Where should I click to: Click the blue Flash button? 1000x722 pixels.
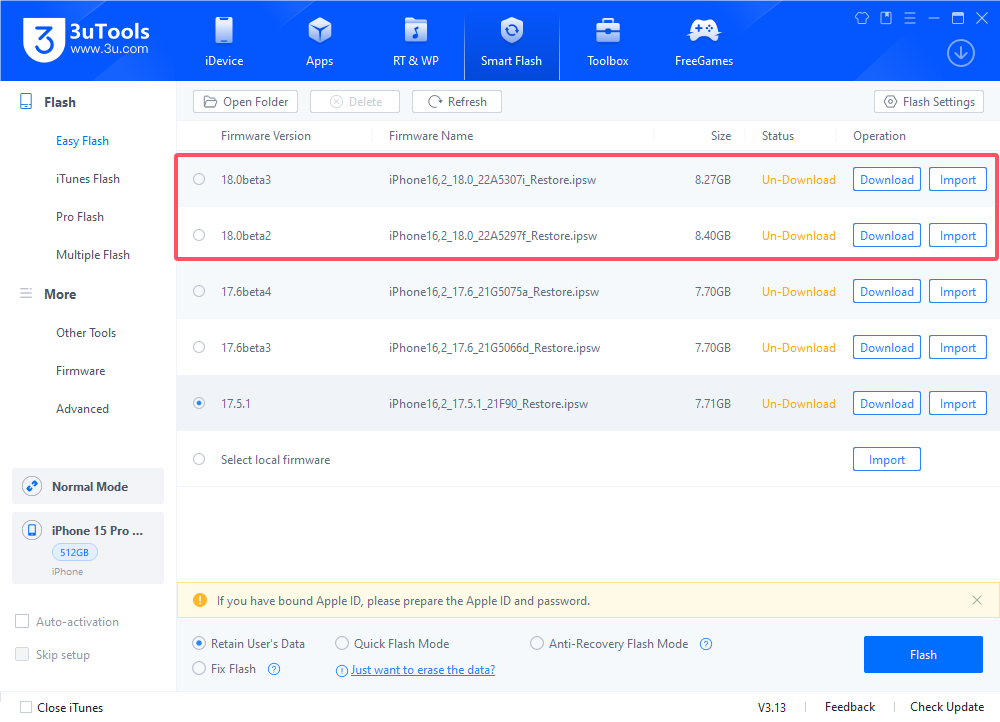coord(923,654)
